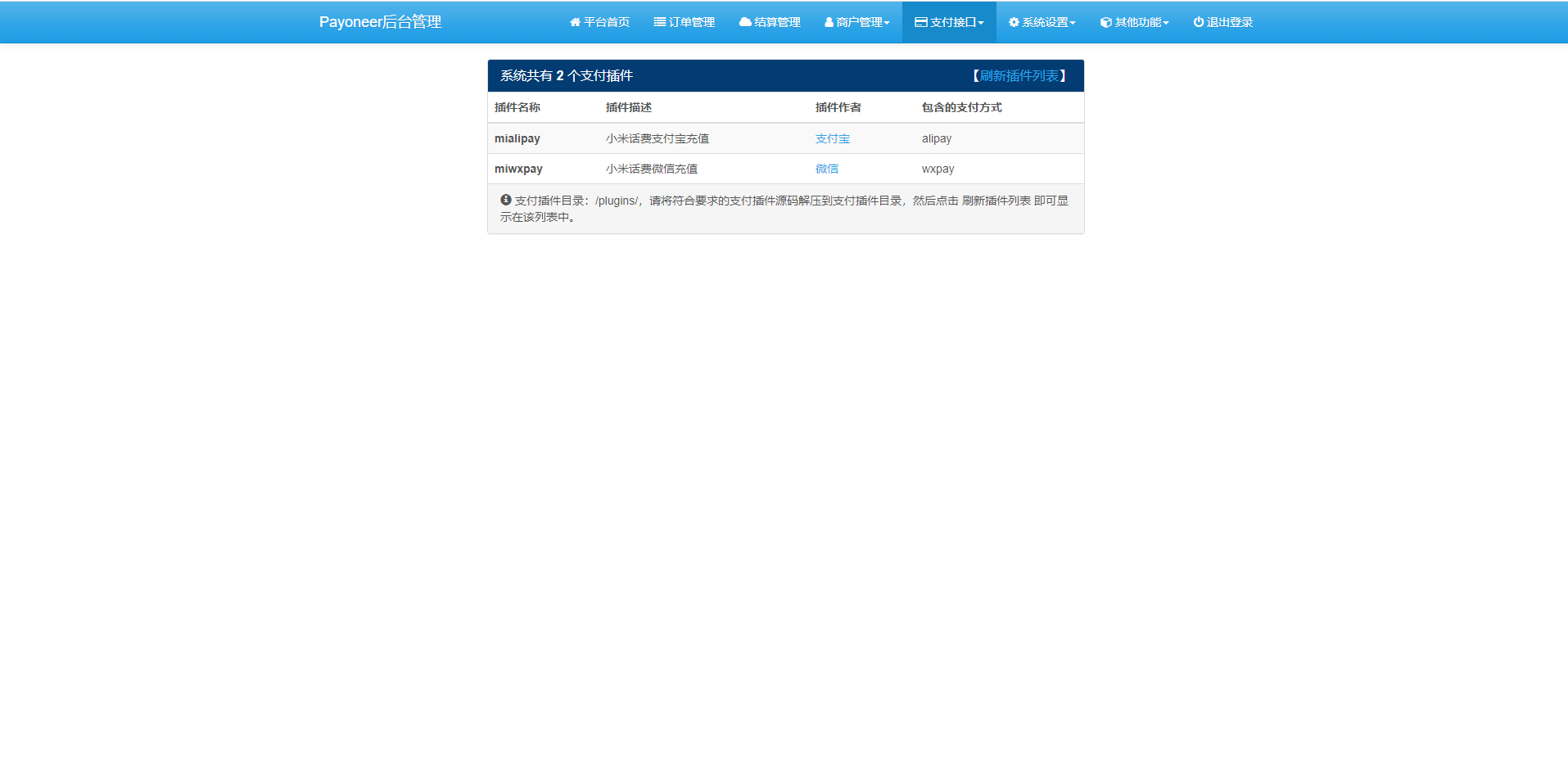The height and width of the screenshot is (767, 1568).
Task: Go to the 结算管理 menu label
Action: coord(777,22)
